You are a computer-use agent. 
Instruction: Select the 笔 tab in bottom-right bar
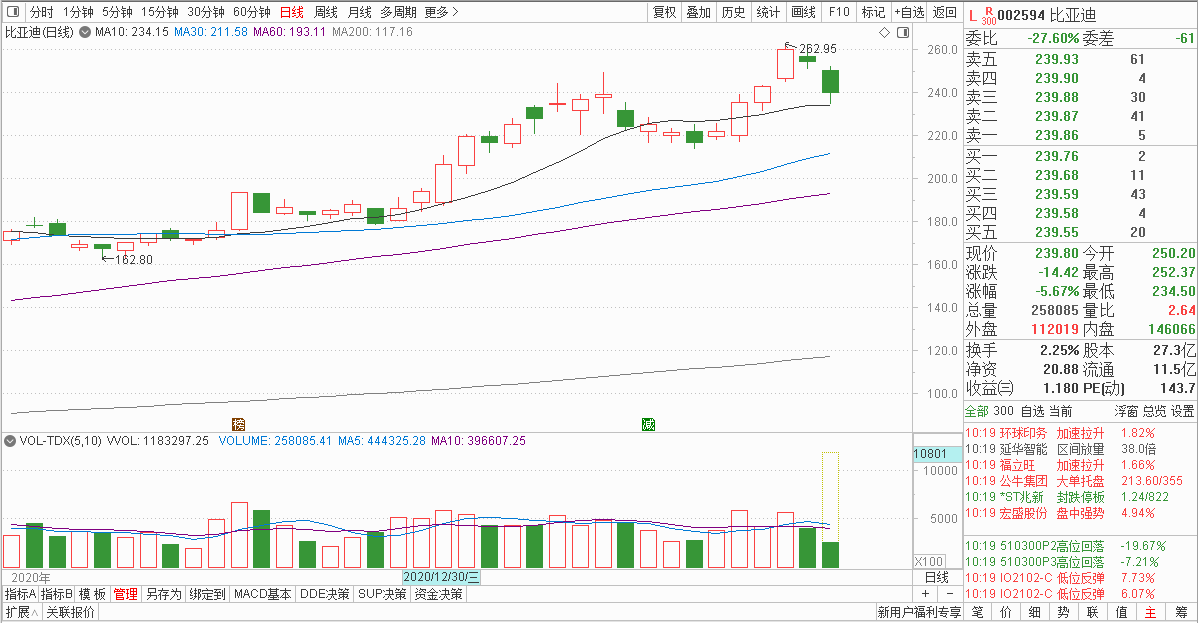pos(978,612)
